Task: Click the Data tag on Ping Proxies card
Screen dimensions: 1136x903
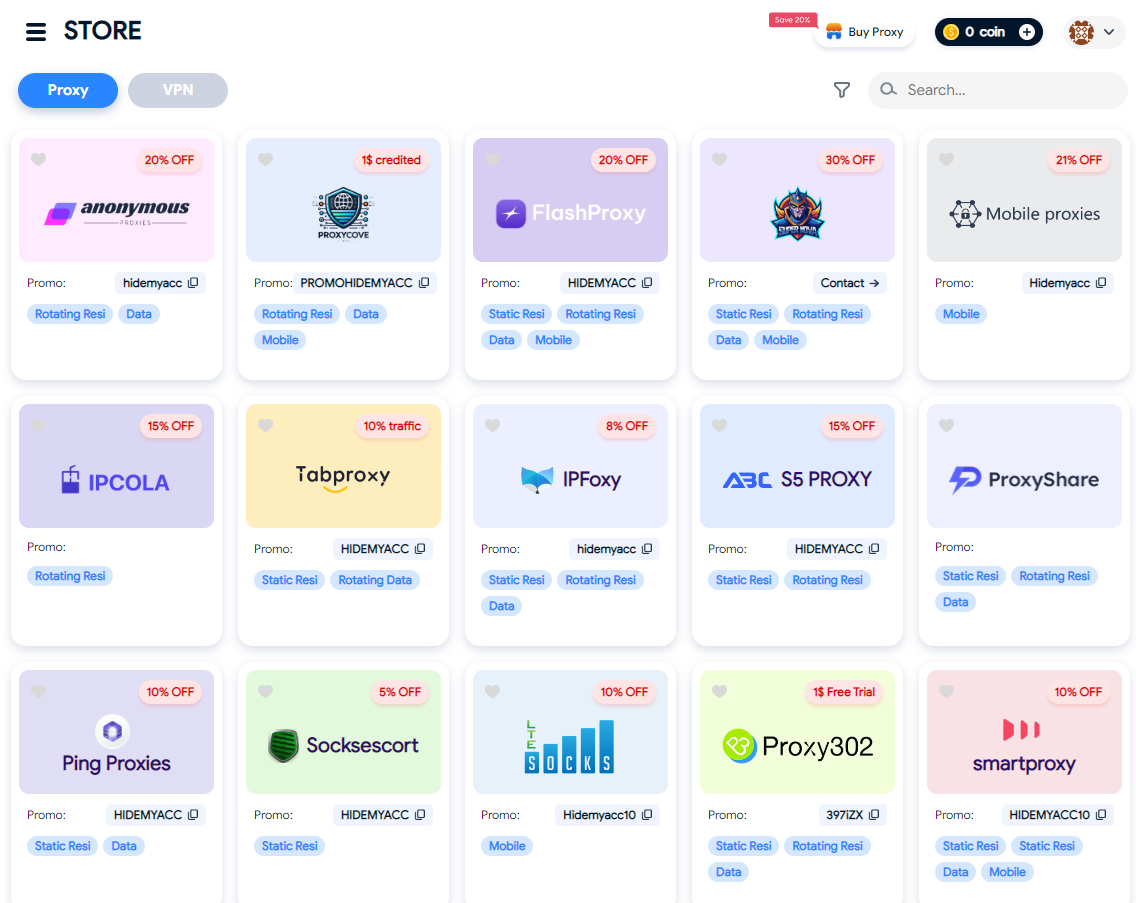Action: coord(124,846)
